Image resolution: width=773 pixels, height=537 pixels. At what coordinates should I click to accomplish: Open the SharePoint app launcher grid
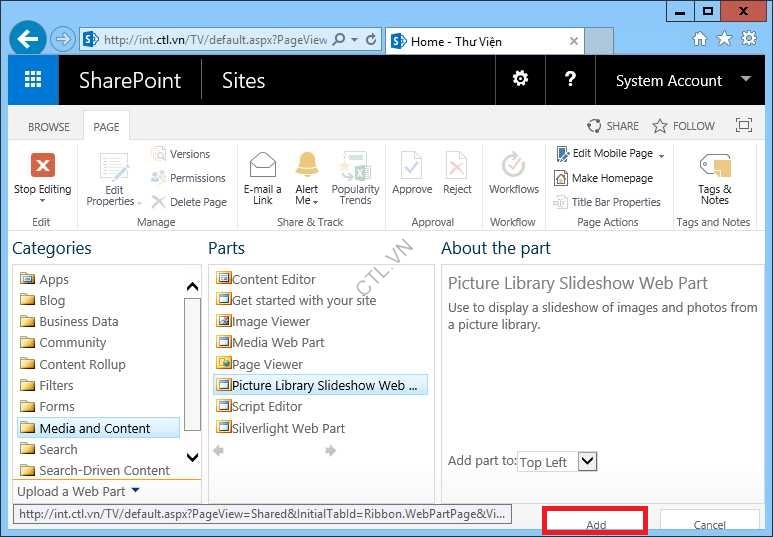pyautogui.click(x=33, y=81)
